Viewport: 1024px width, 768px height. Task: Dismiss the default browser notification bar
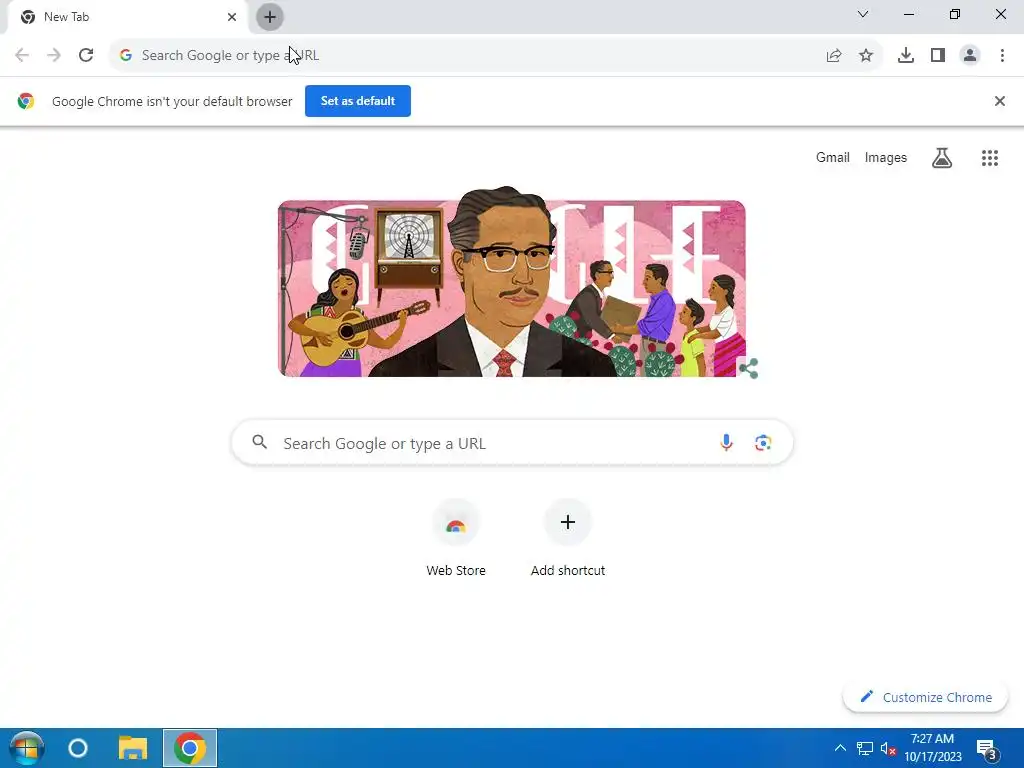pyautogui.click(x=999, y=101)
